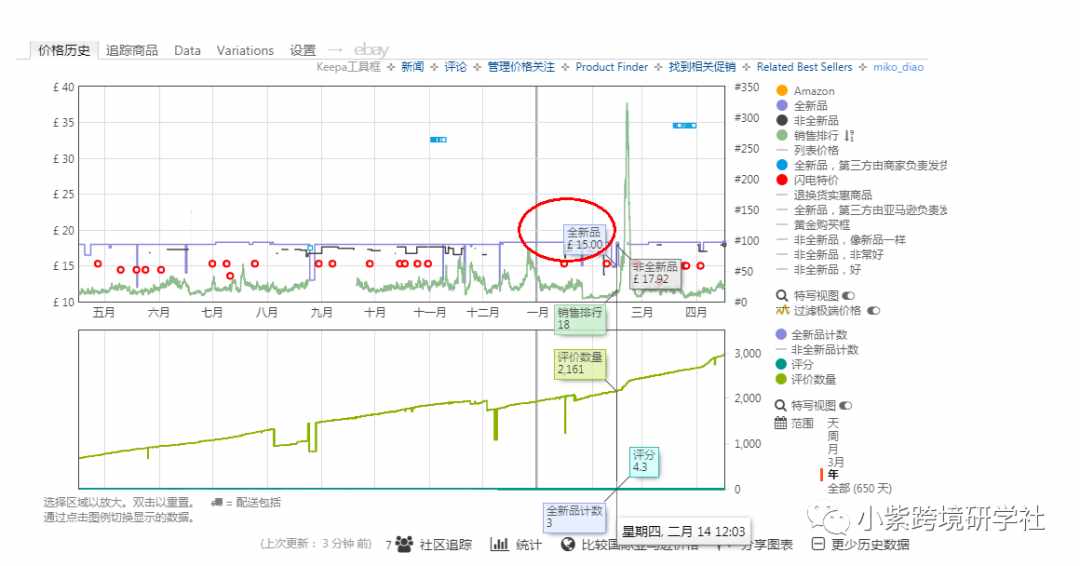Click the 全新品计数 3 tooltip
This screenshot has height=566, width=1080.
click(x=574, y=517)
